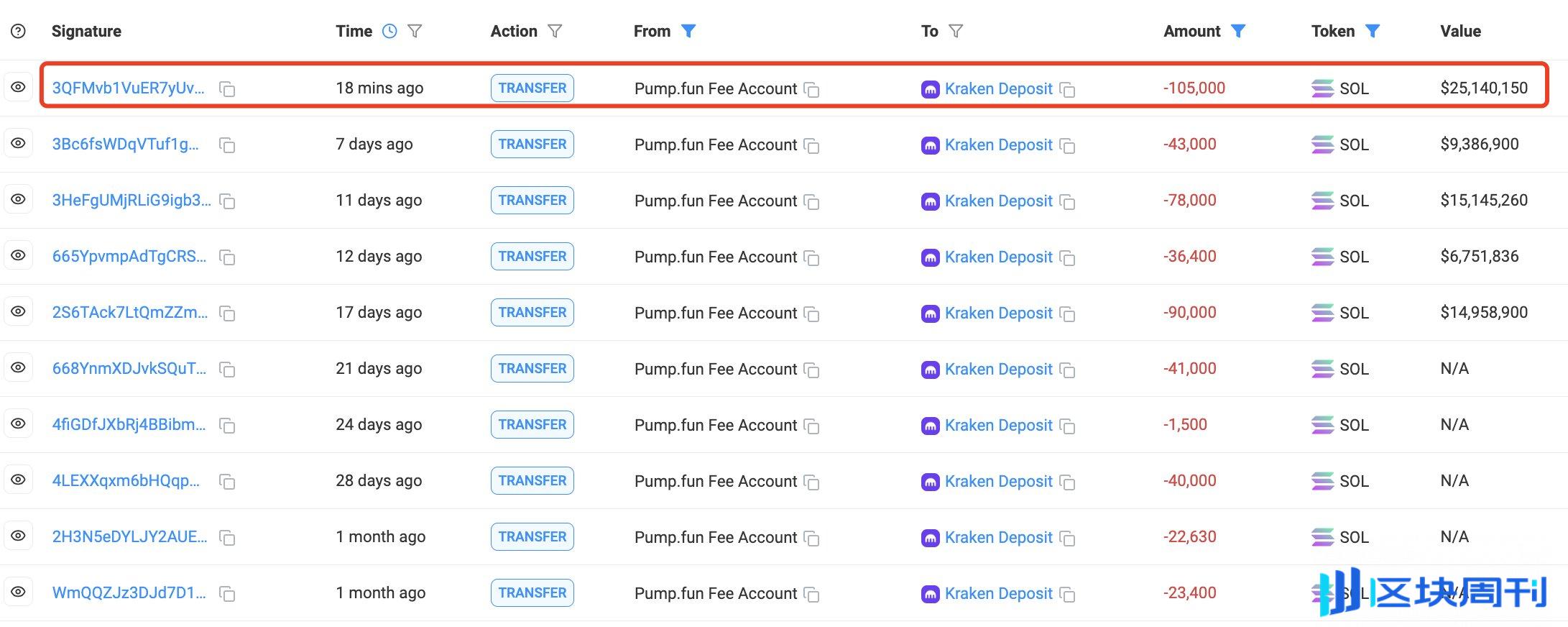Open the Time column filter funnel
The image size is (1568, 627).
tap(415, 31)
